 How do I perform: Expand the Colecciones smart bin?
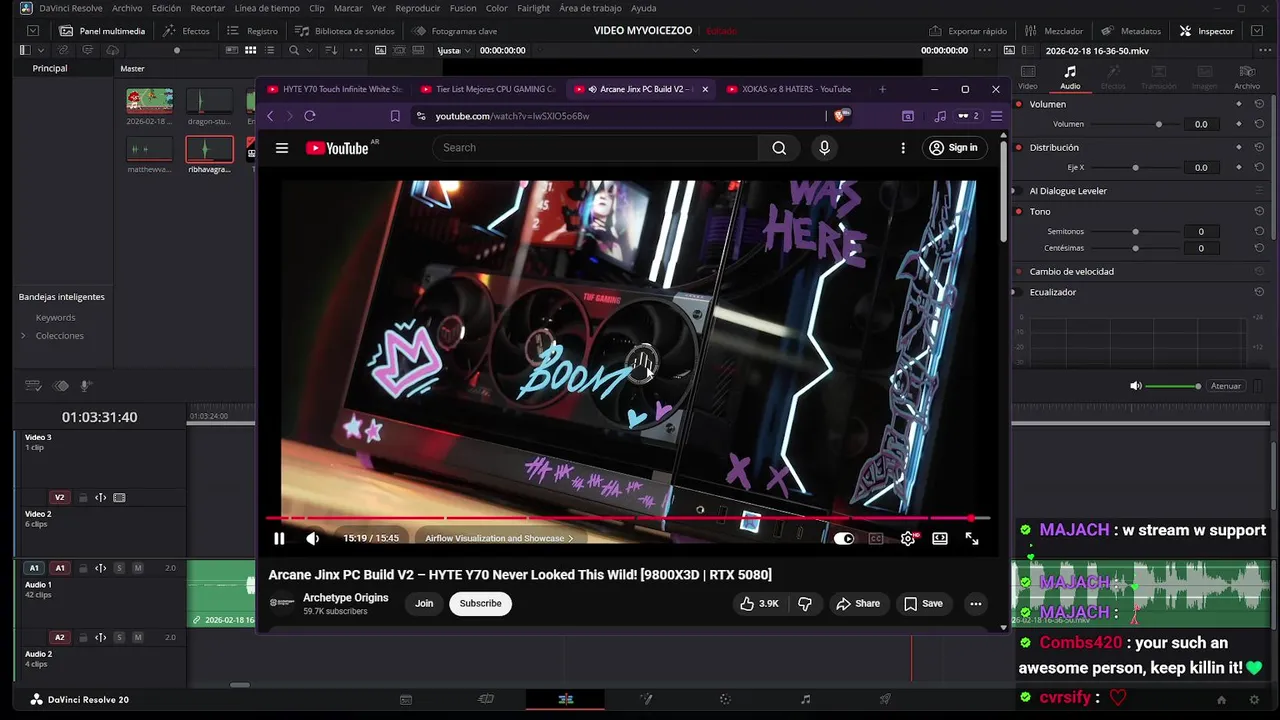point(23,335)
